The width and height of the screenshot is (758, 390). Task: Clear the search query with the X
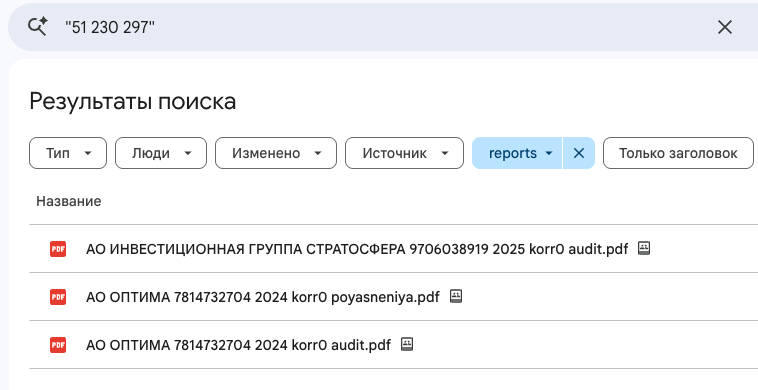[x=725, y=27]
